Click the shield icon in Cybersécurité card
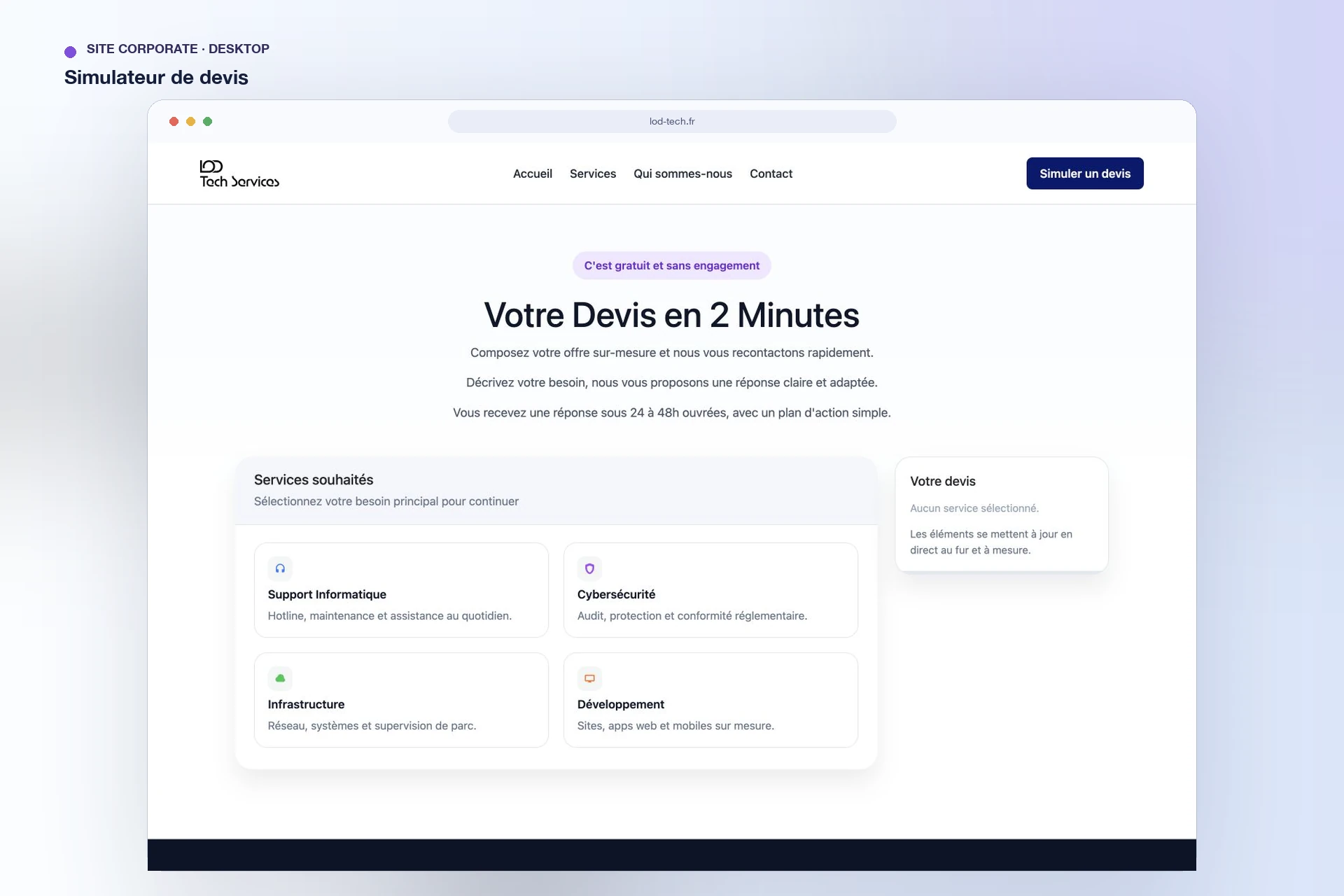This screenshot has width=1344, height=896. pos(589,568)
